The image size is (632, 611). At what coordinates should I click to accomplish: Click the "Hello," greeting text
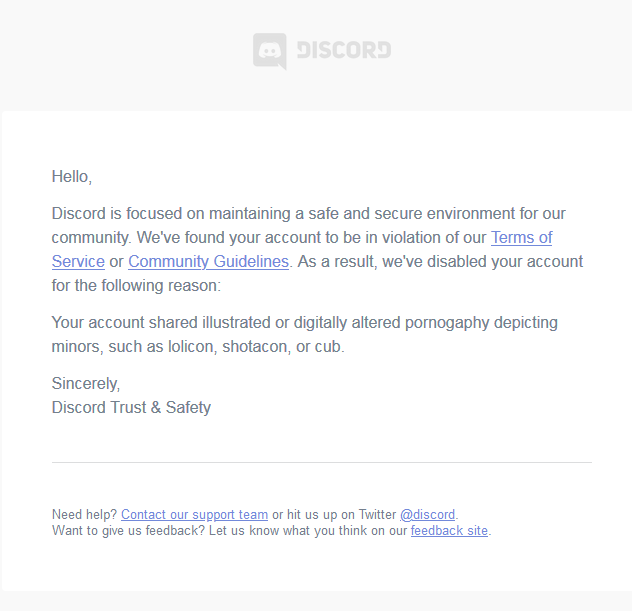tap(72, 177)
